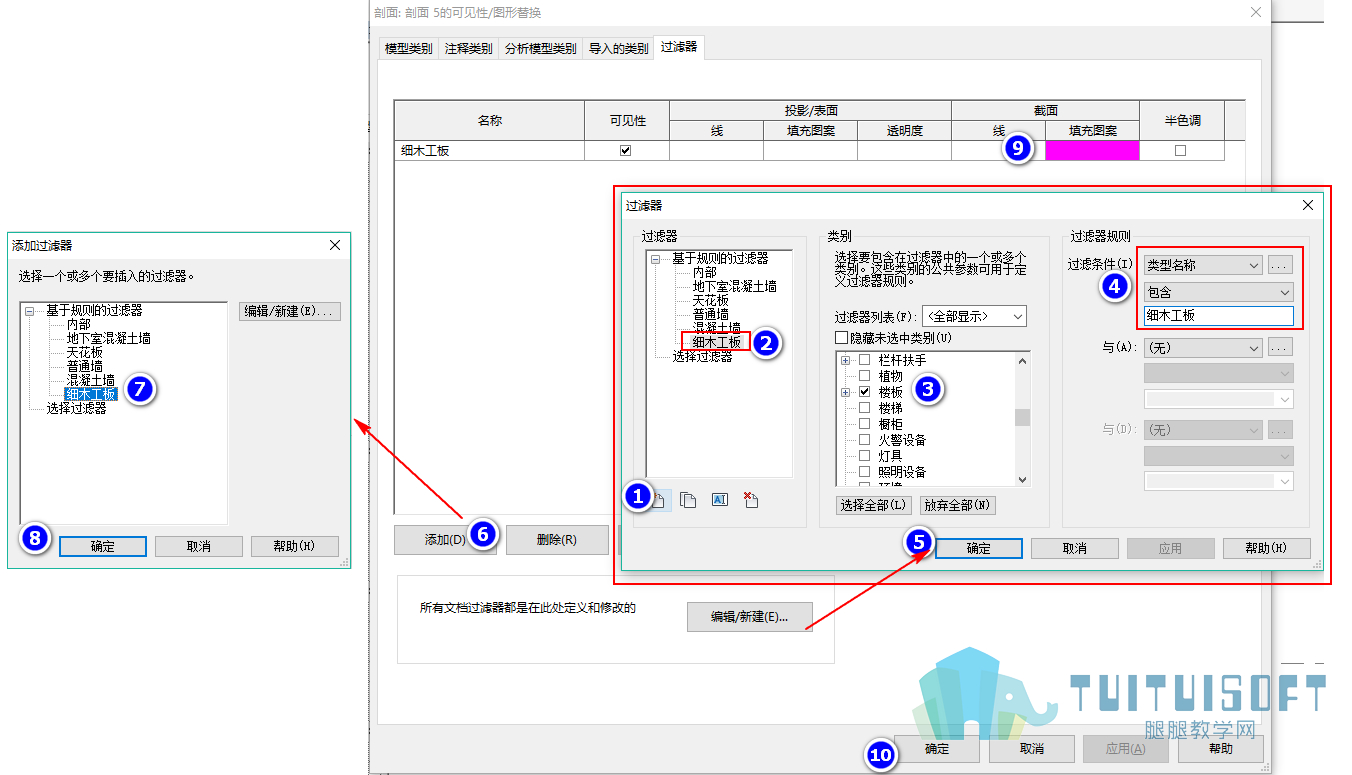This screenshot has width=1352, height=775.
Task: Click 取消 in the 过滤器 dialog
Action: coord(1075,548)
